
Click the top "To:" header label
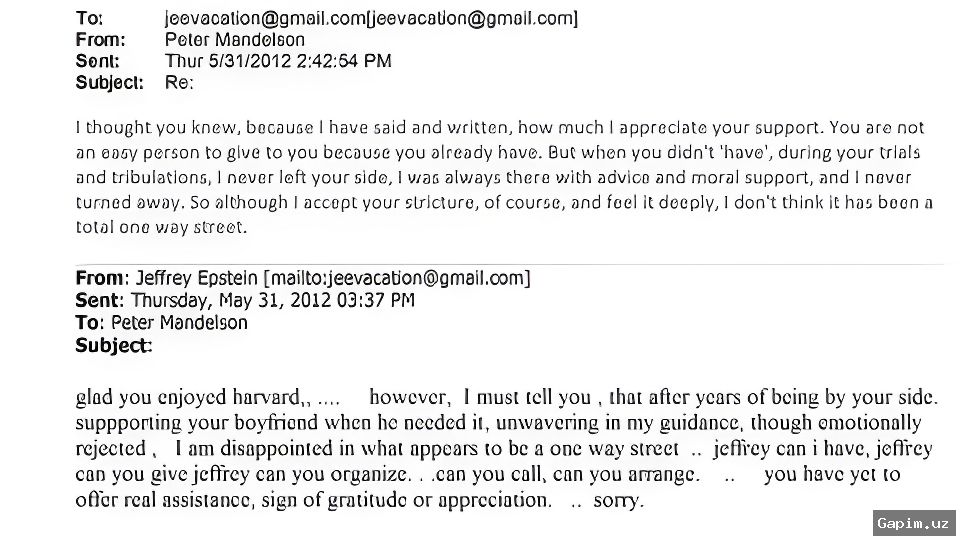pyautogui.click(x=89, y=19)
